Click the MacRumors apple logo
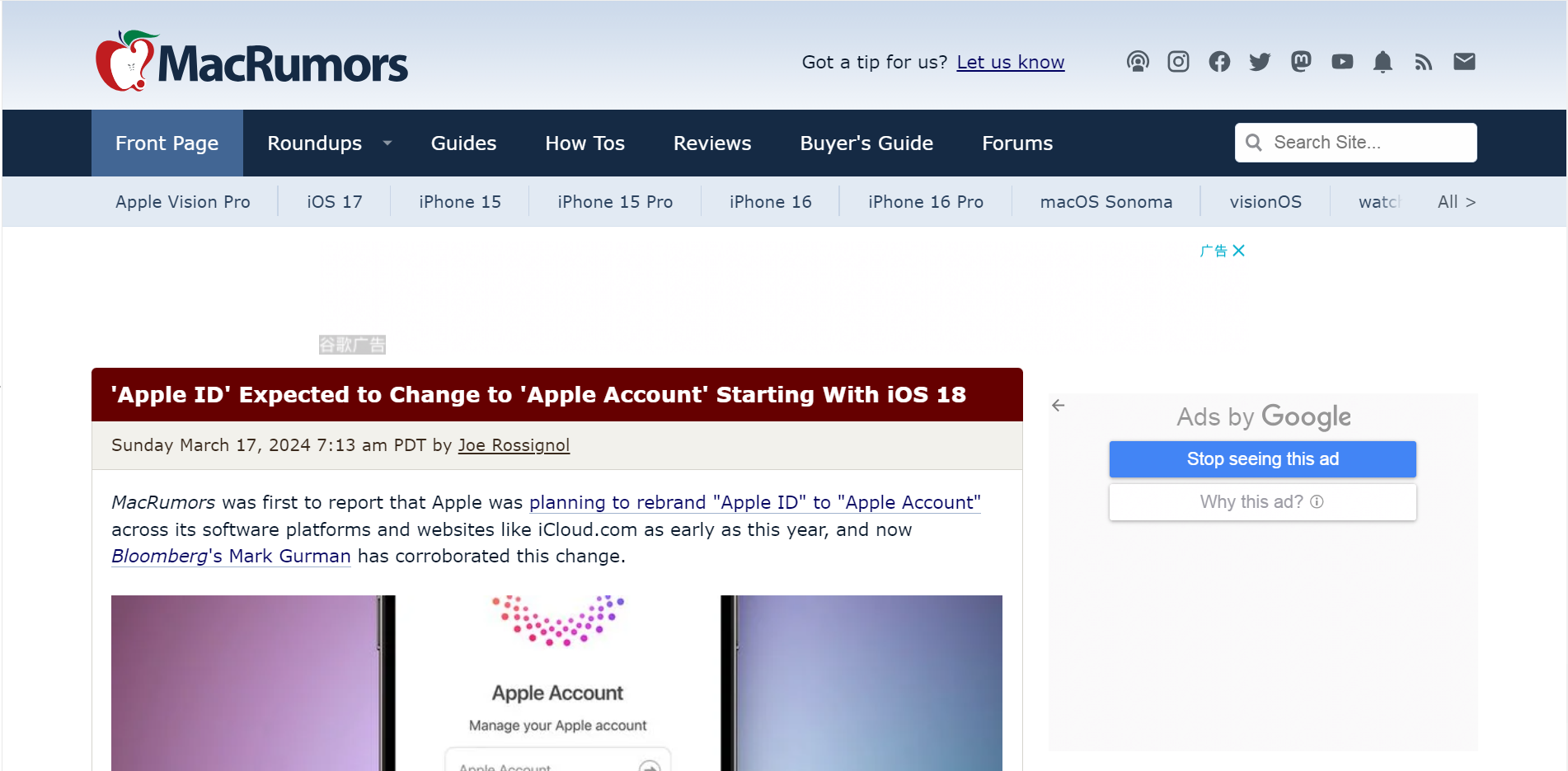Image resolution: width=1568 pixels, height=771 pixels. tap(126, 61)
